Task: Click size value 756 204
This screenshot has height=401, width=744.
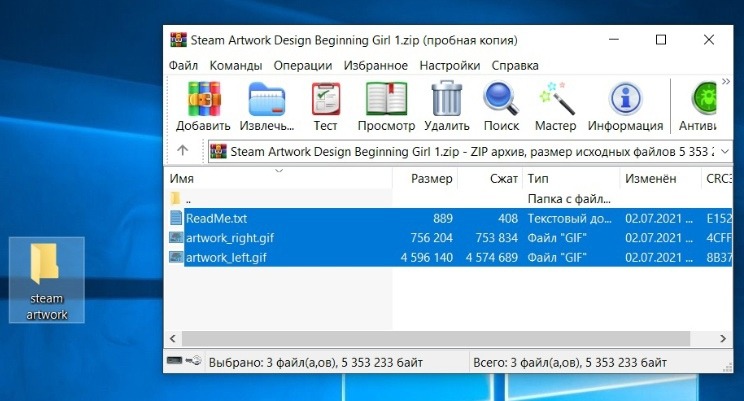Action: [x=431, y=238]
